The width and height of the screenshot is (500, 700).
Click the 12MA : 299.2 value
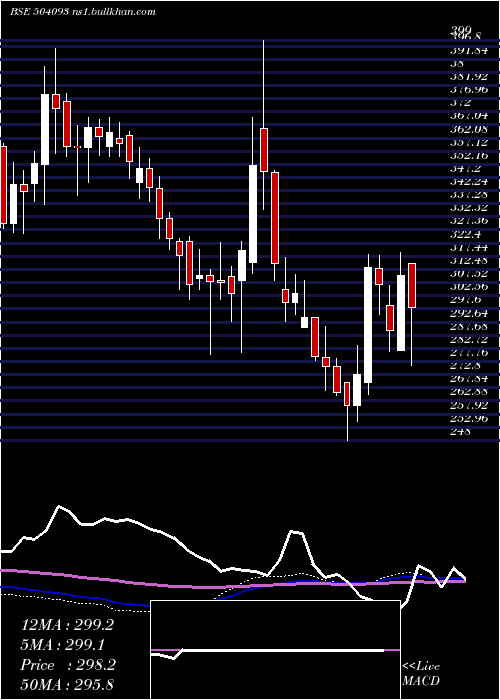pos(67,625)
